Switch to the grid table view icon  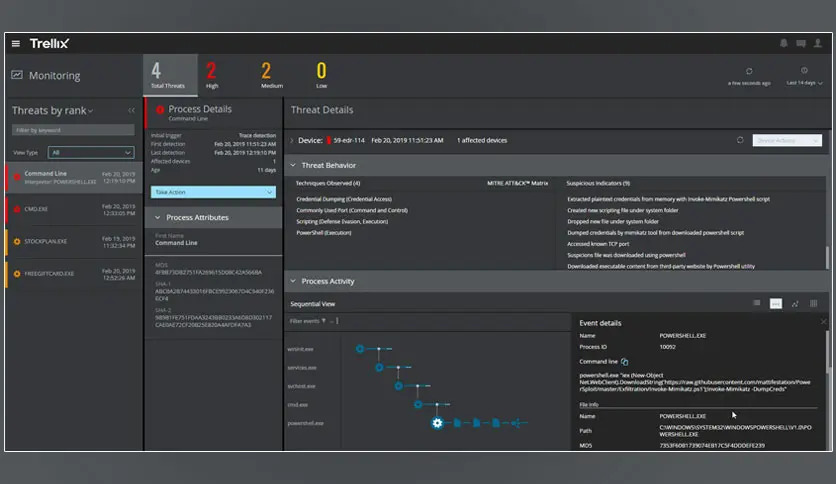click(813, 303)
